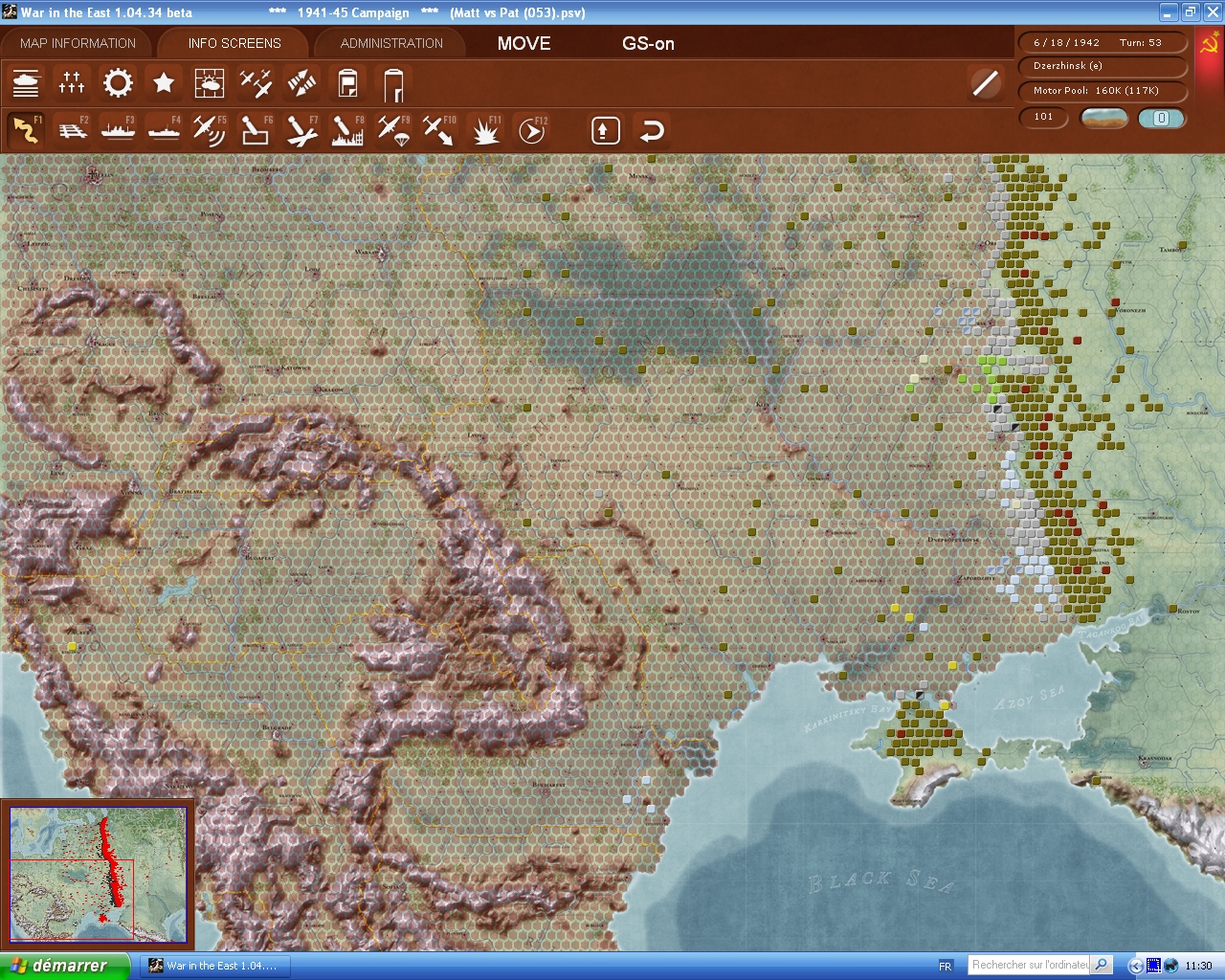Viewport: 1225px width, 980px height.
Task: Open the air doctrine planes icon
Action: pos(256,83)
